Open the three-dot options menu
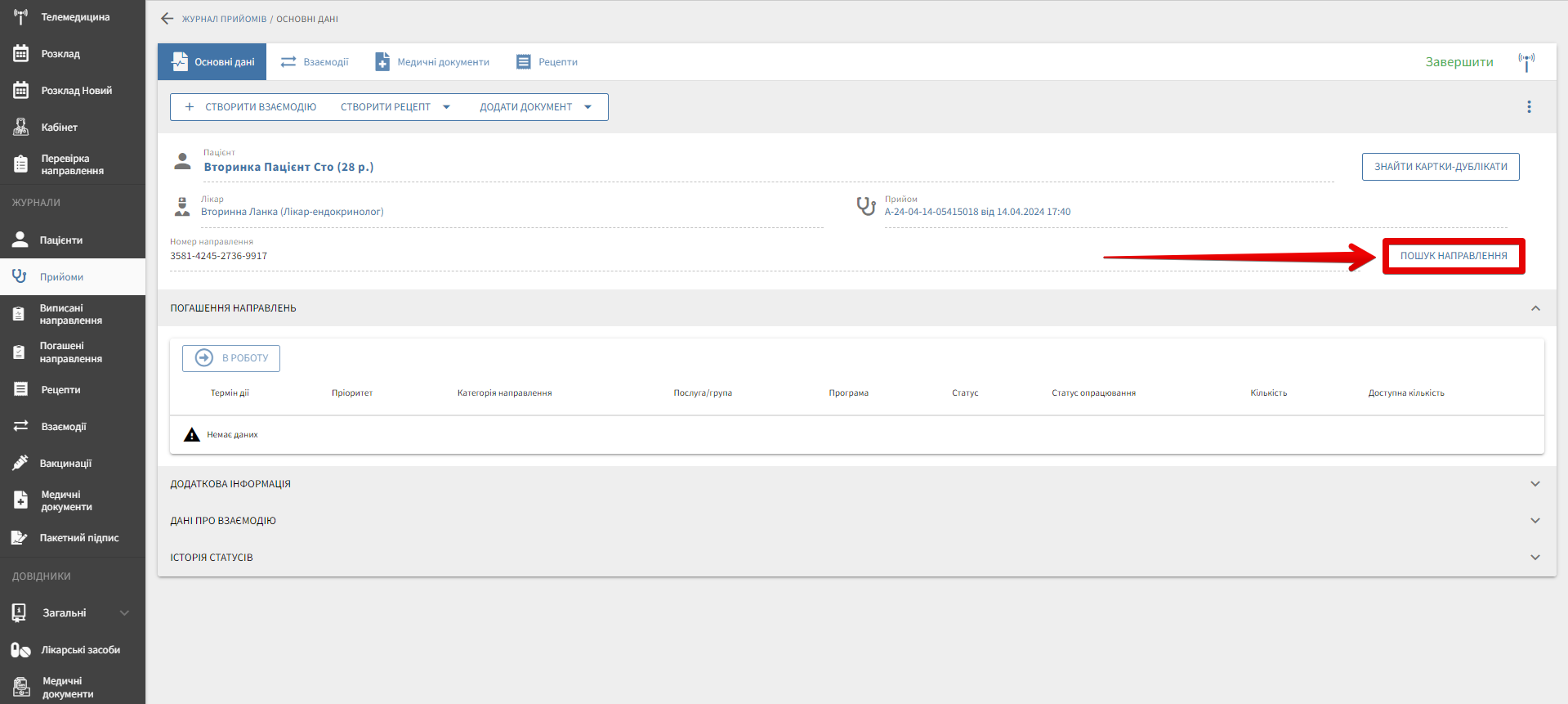The width and height of the screenshot is (1568, 704). [1529, 107]
